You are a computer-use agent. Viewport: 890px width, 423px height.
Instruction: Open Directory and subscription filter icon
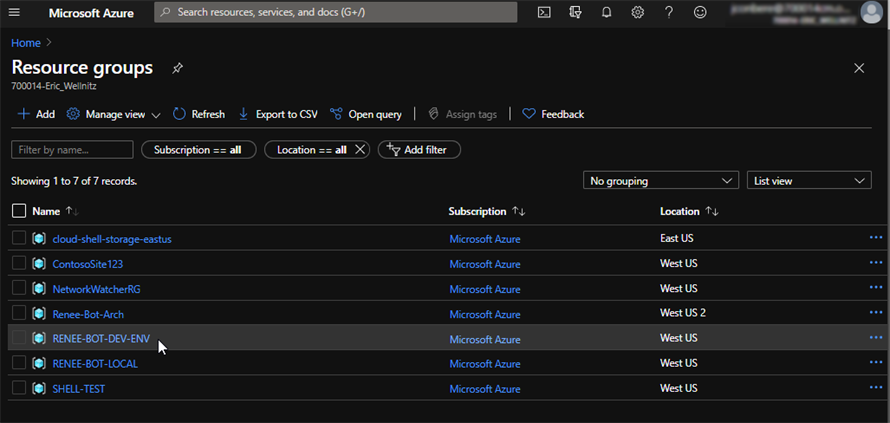click(x=575, y=12)
